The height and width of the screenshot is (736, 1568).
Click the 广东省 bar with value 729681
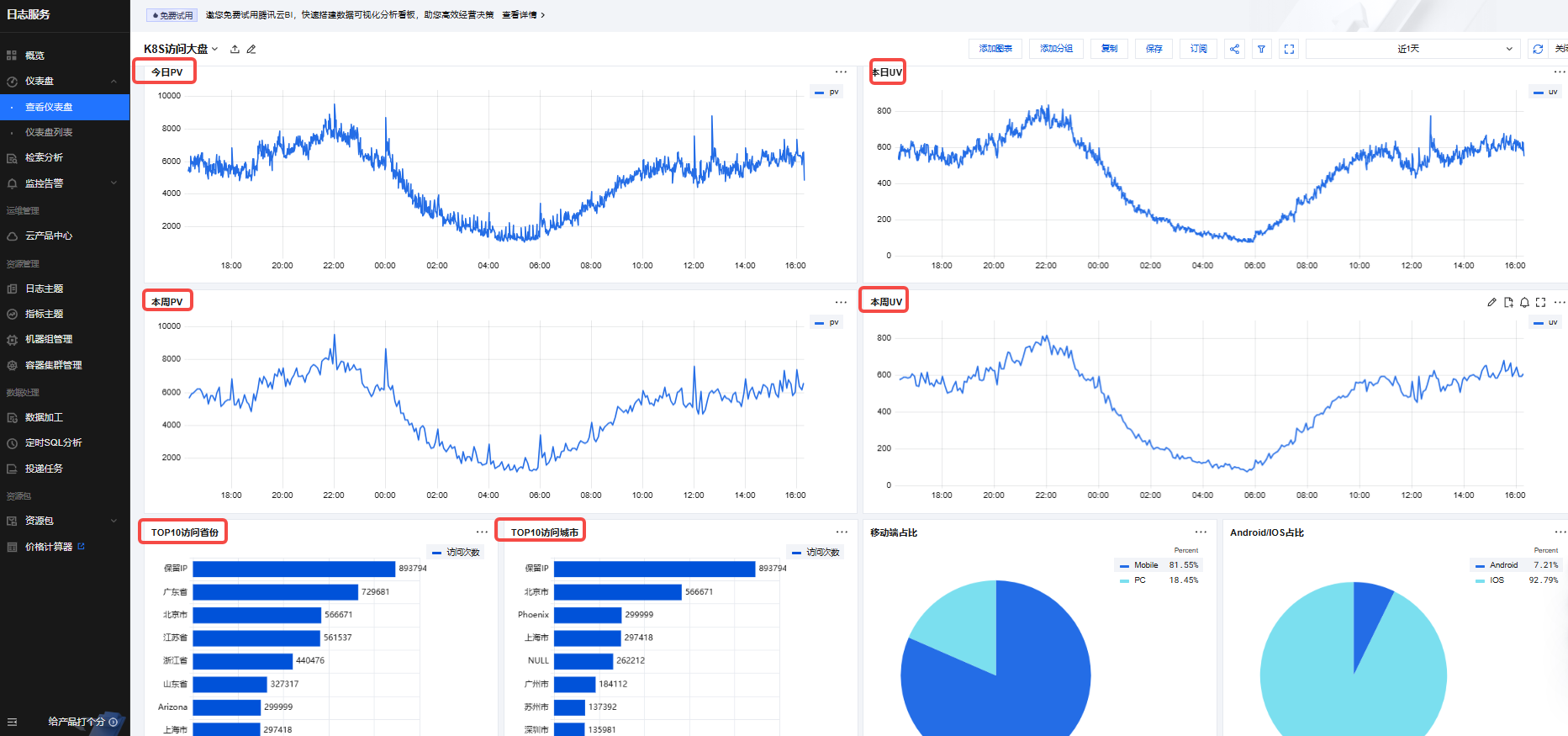276,592
